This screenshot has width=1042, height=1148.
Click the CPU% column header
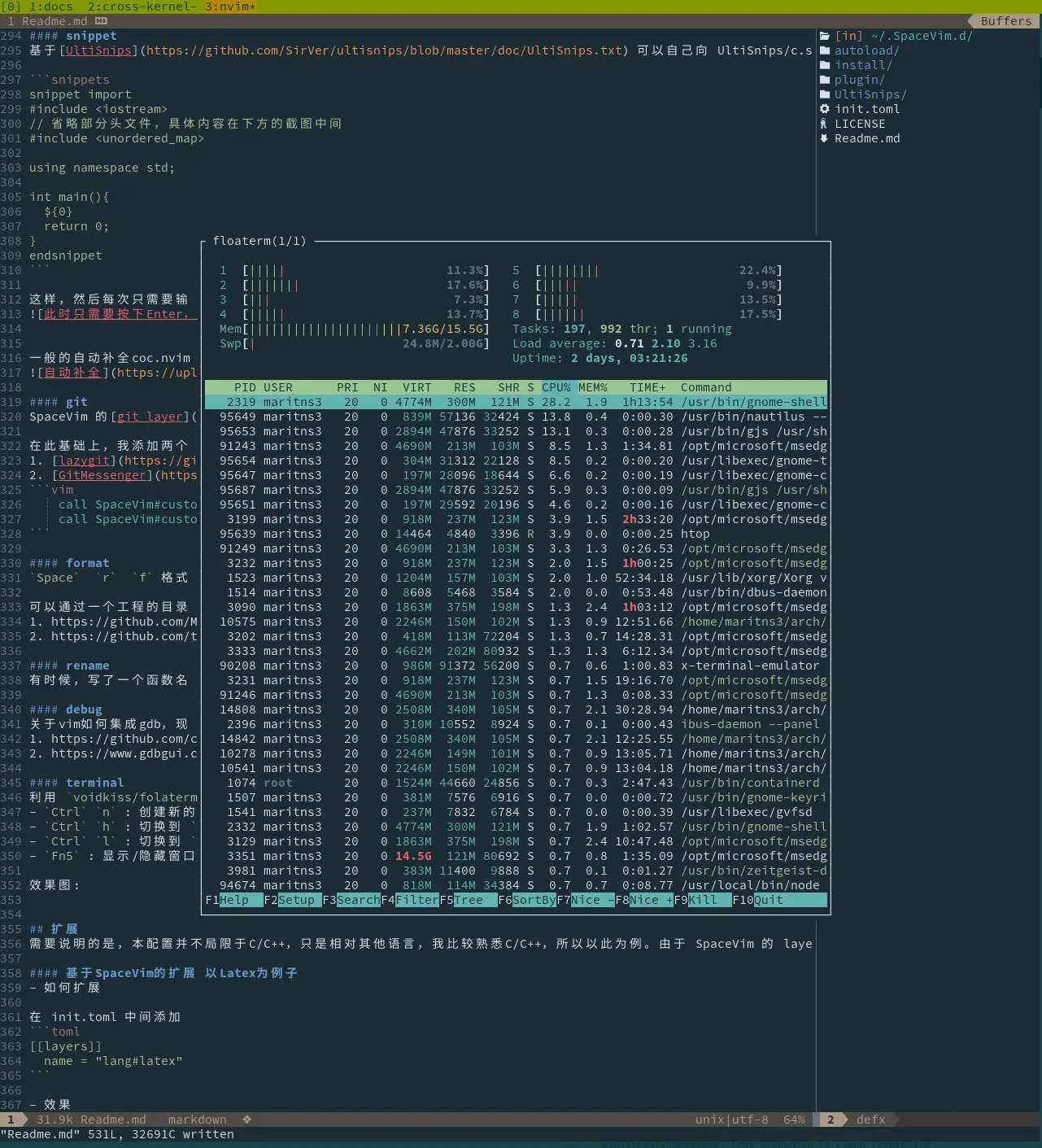[556, 387]
